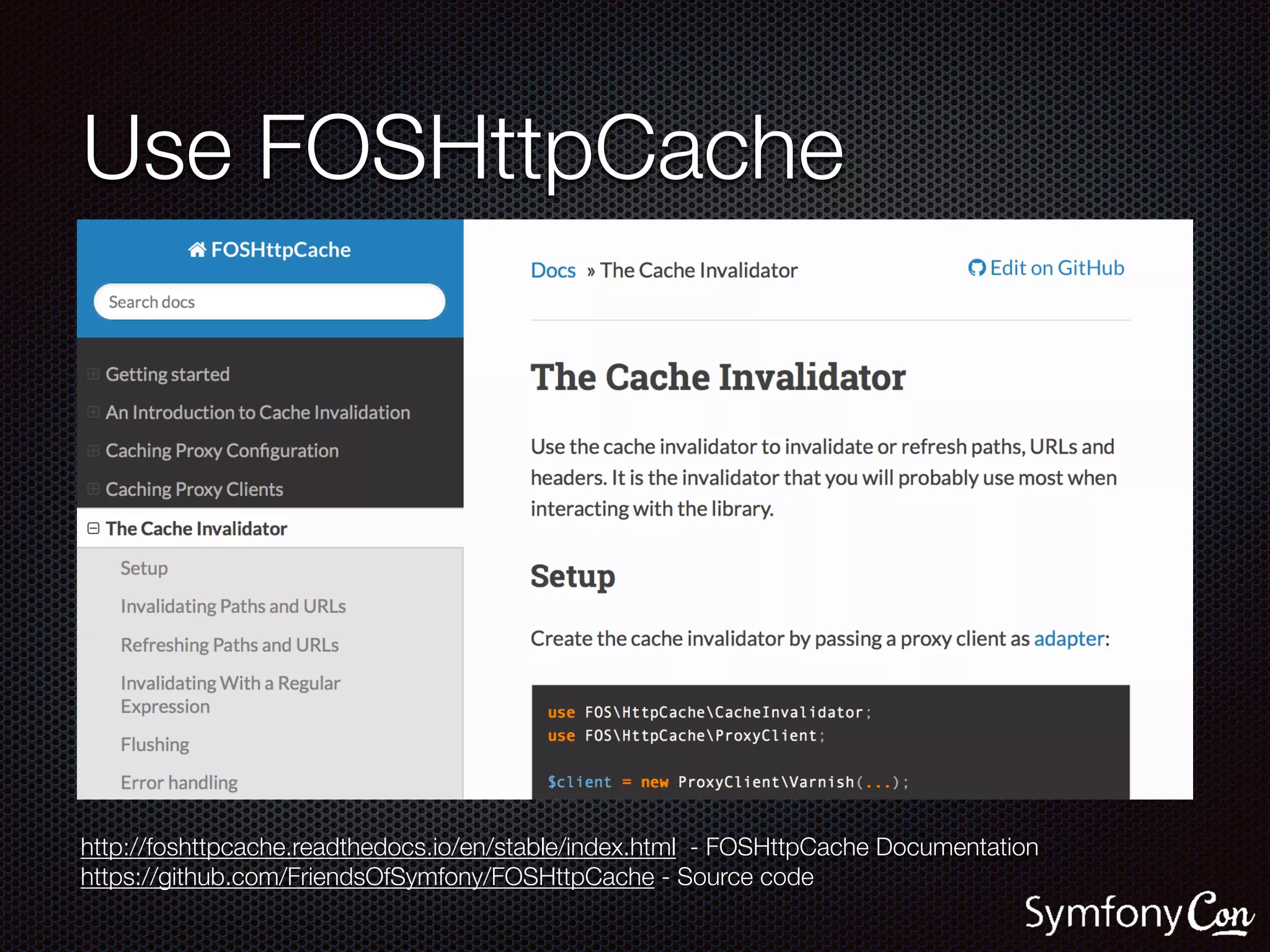
Task: Click the slide title 'Use FOSHttpCache'
Action: 463,150
